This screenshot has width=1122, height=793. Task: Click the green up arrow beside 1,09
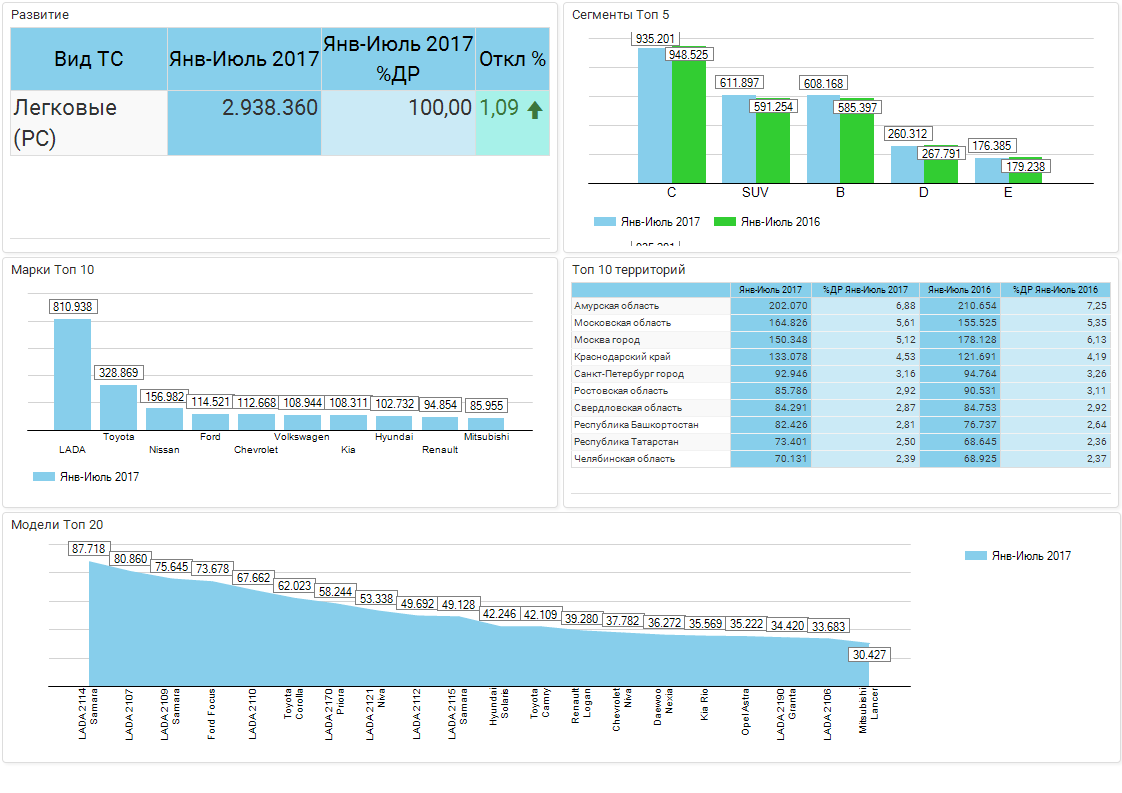point(534,110)
